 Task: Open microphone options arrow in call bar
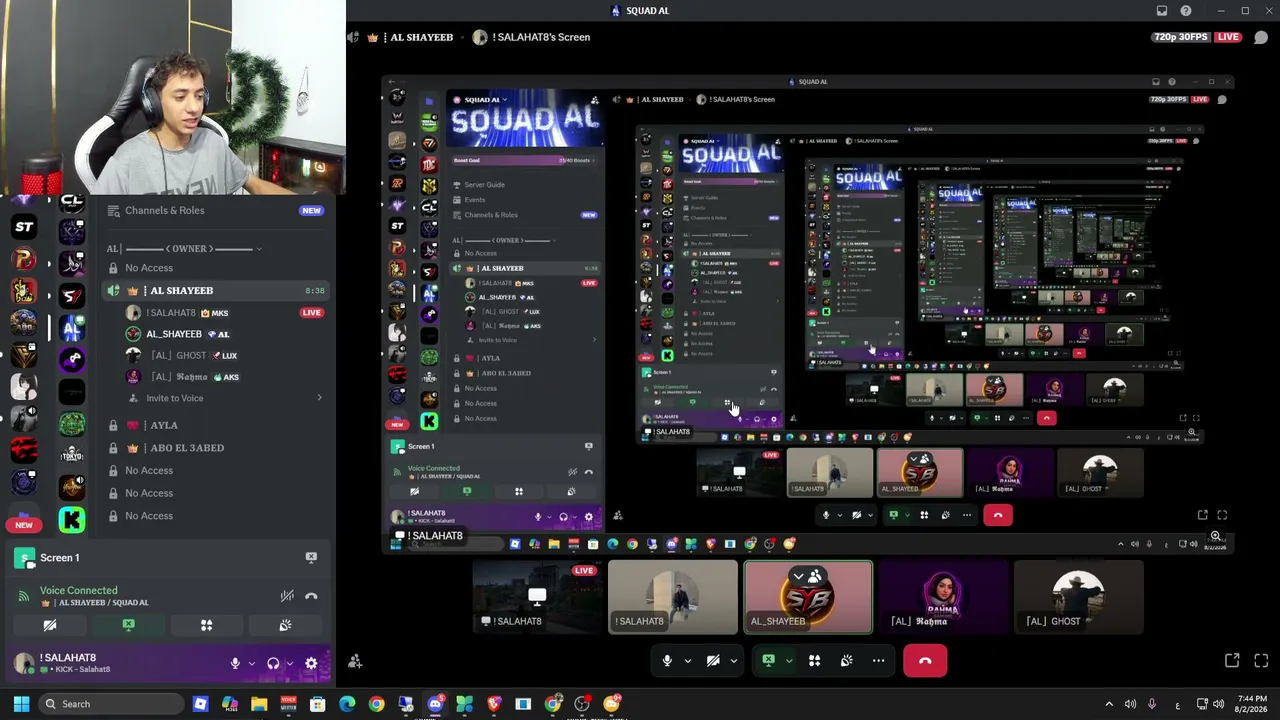[x=687, y=661]
